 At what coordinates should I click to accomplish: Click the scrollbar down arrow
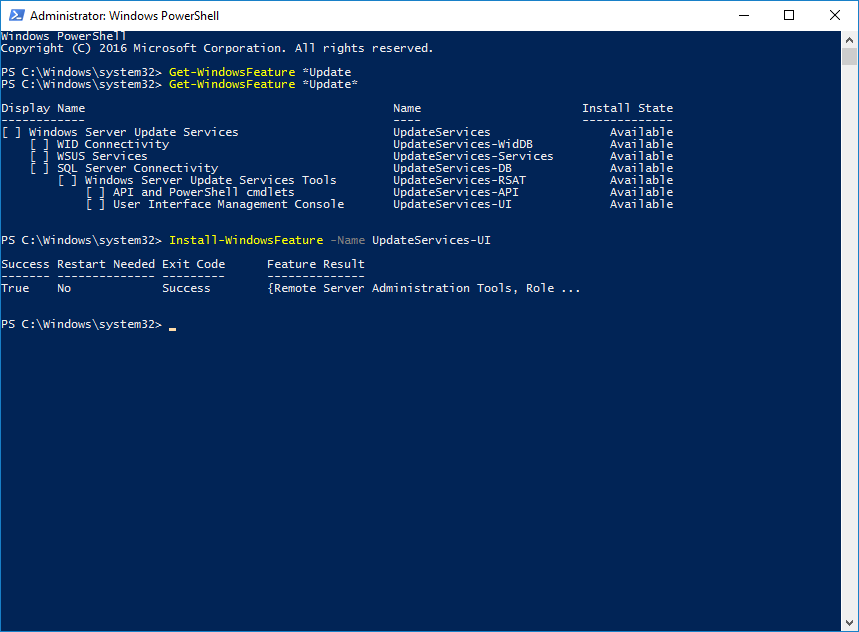coord(850,623)
